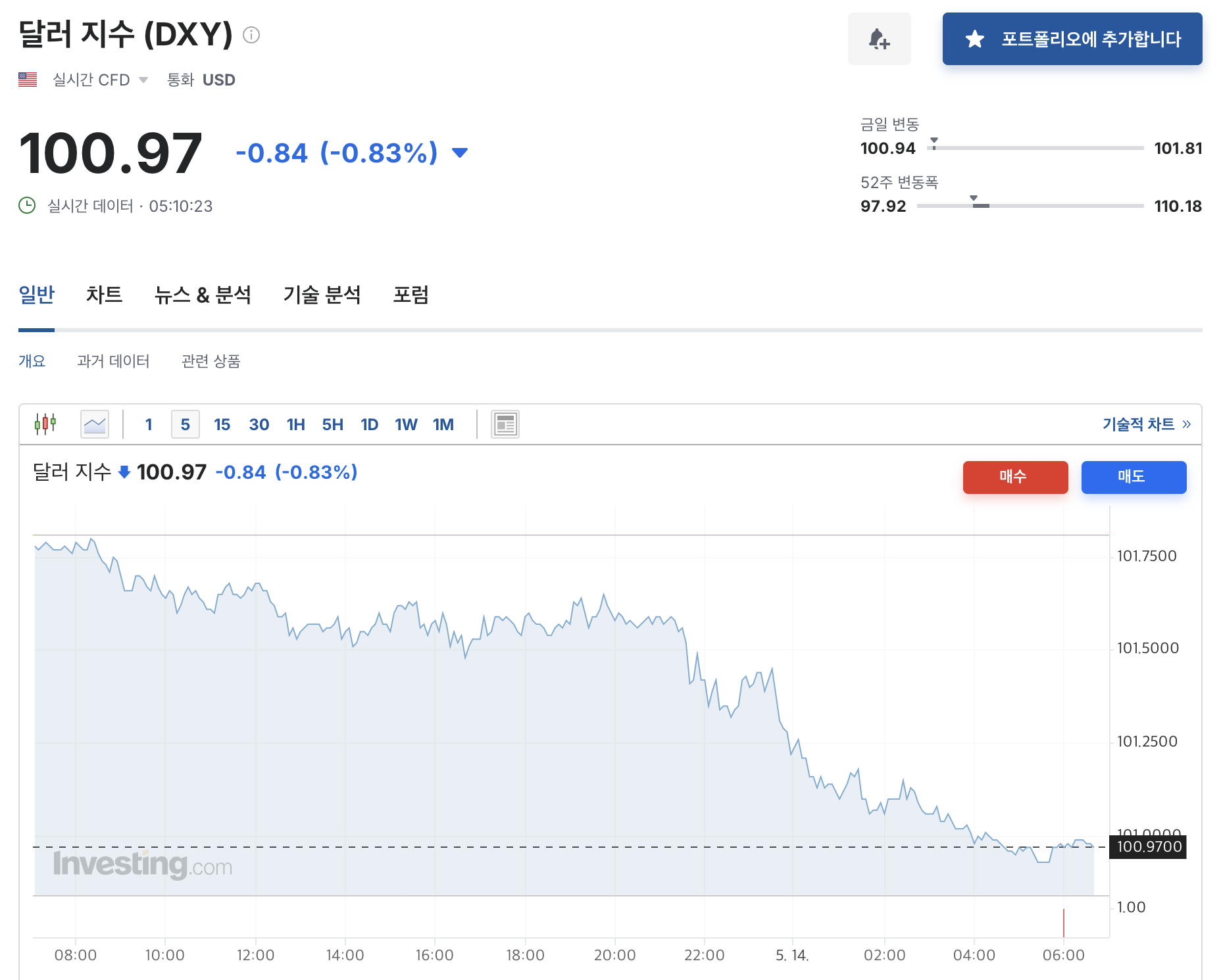Click the blue down arrow in chart header
Viewport: 1221px width, 980px height.
click(124, 472)
